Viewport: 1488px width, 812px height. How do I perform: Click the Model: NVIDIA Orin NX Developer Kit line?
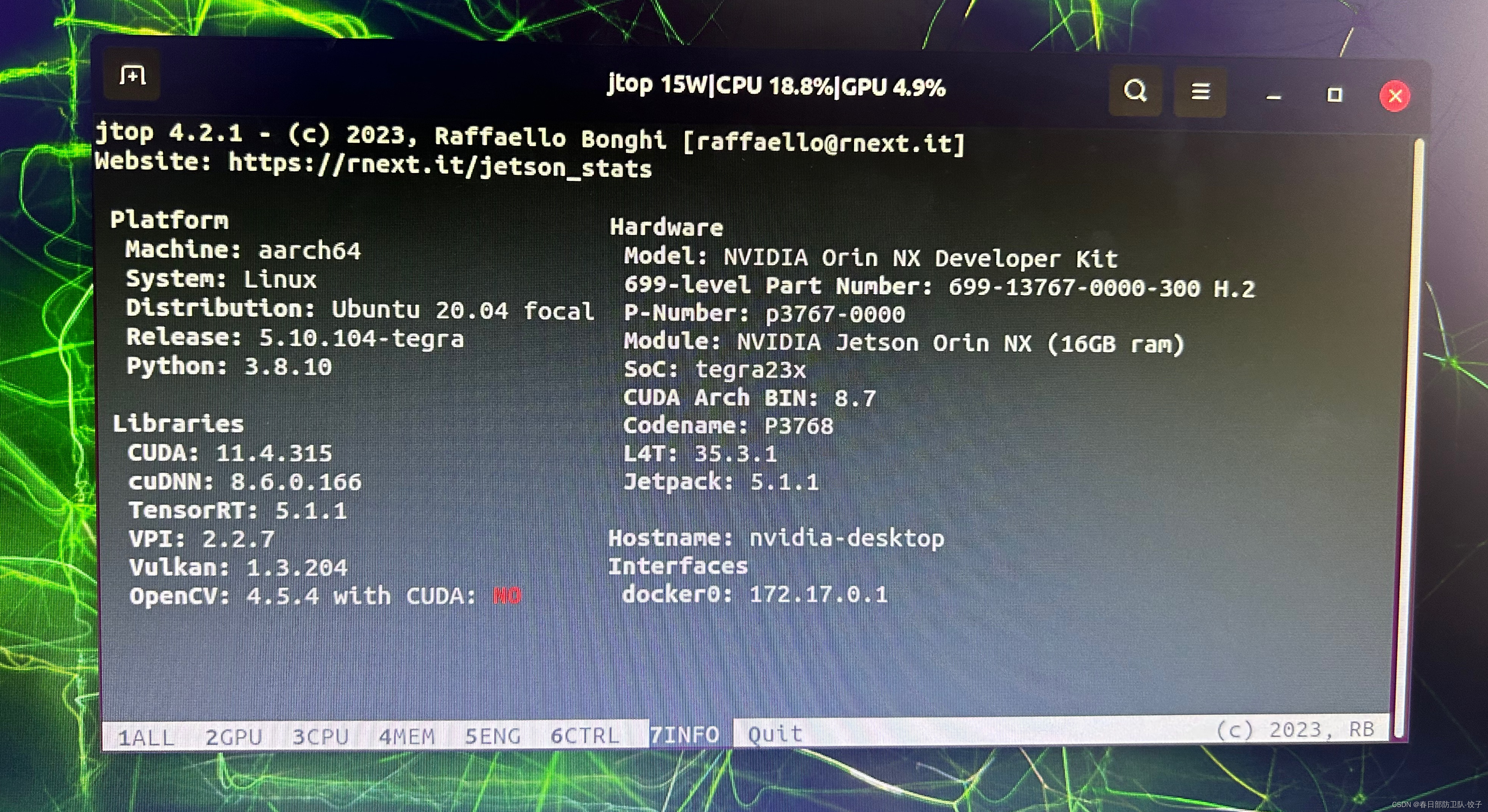coord(871,257)
